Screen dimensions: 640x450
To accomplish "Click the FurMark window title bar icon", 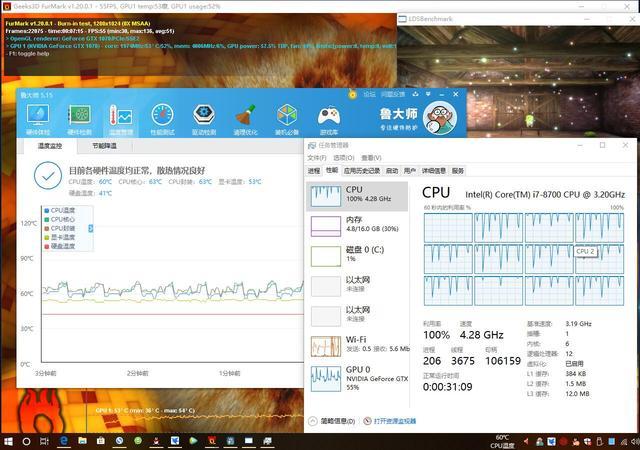I will click(7, 6).
